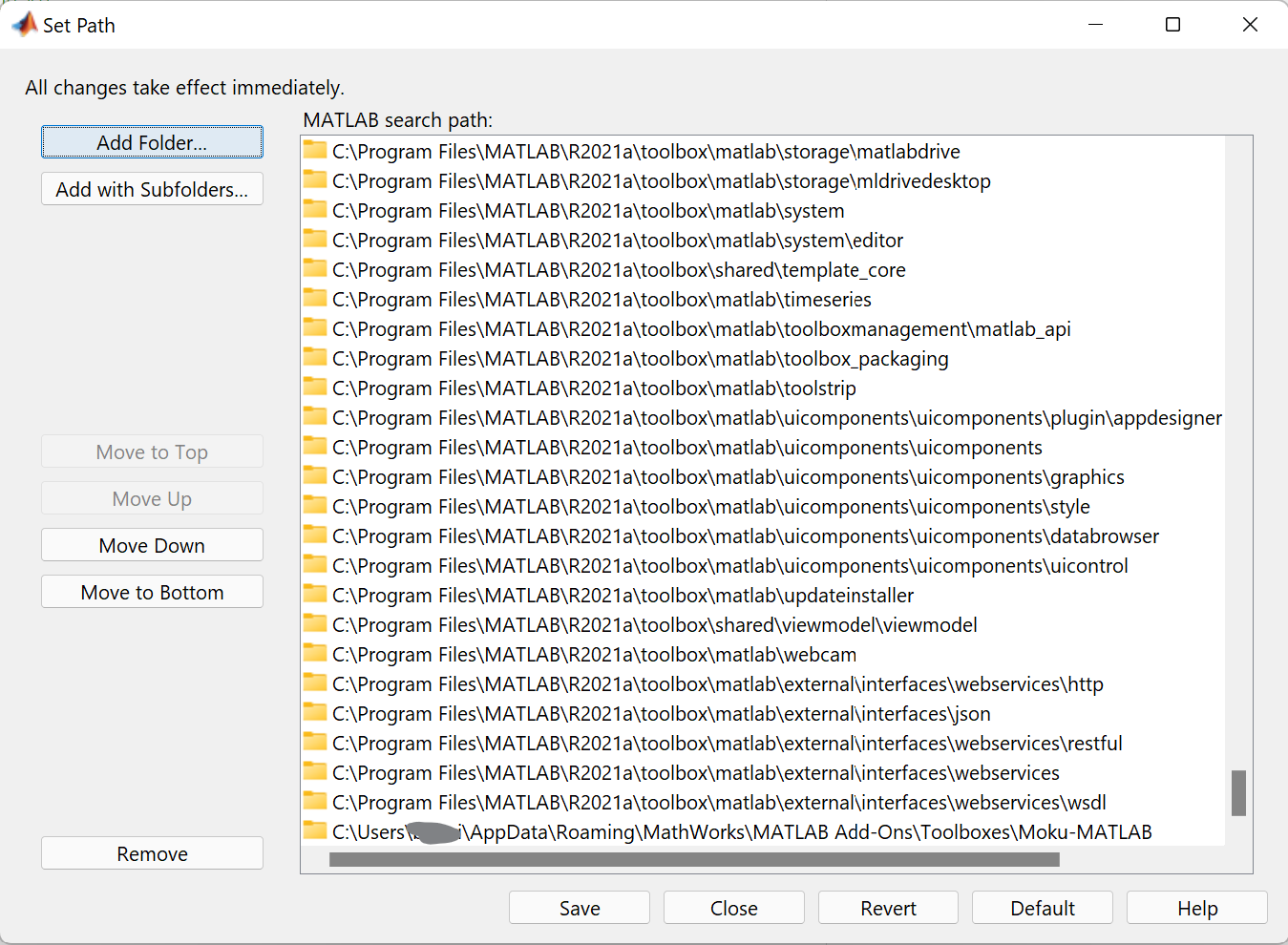The image size is (1288, 945).
Task: Select the uicomponents\style path entry
Action: pos(711,507)
